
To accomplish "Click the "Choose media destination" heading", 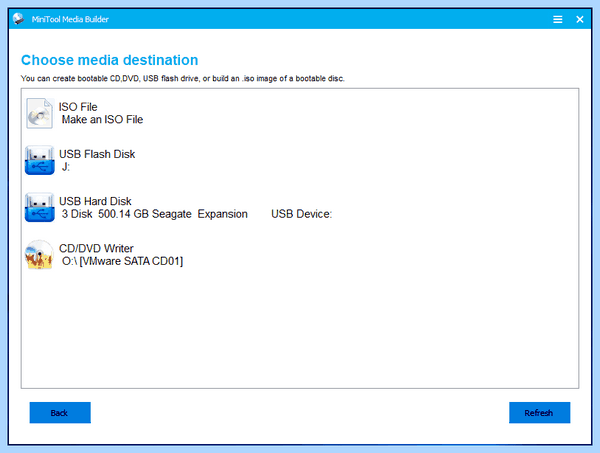I will [109, 60].
